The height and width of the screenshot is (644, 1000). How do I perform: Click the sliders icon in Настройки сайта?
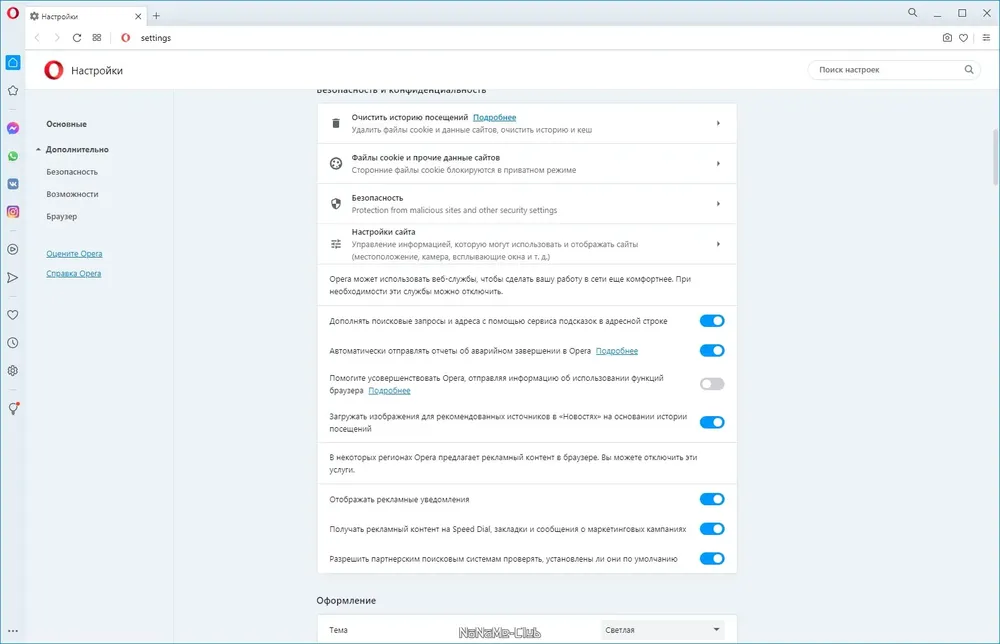coord(335,244)
